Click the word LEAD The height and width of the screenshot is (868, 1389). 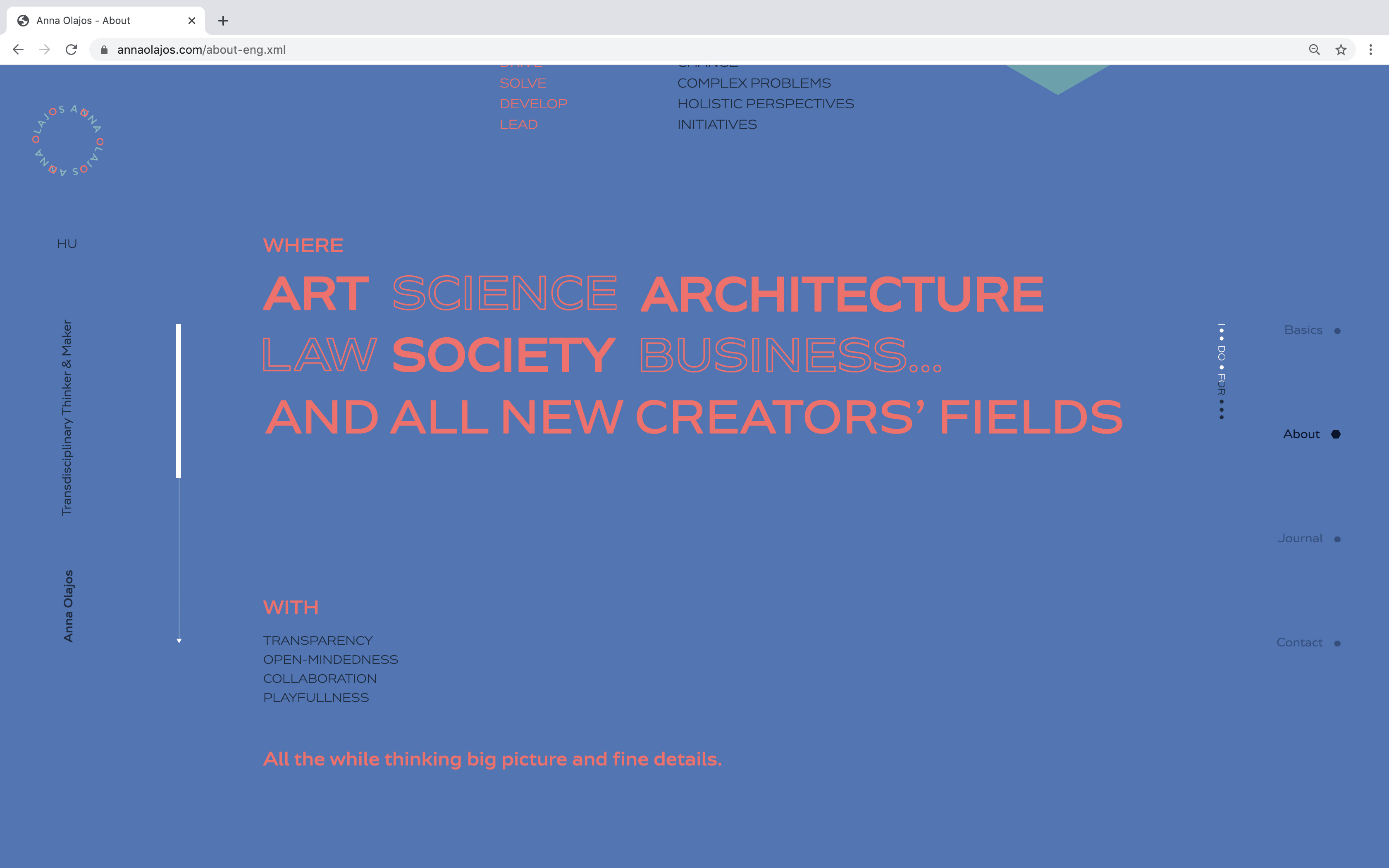coord(518,124)
